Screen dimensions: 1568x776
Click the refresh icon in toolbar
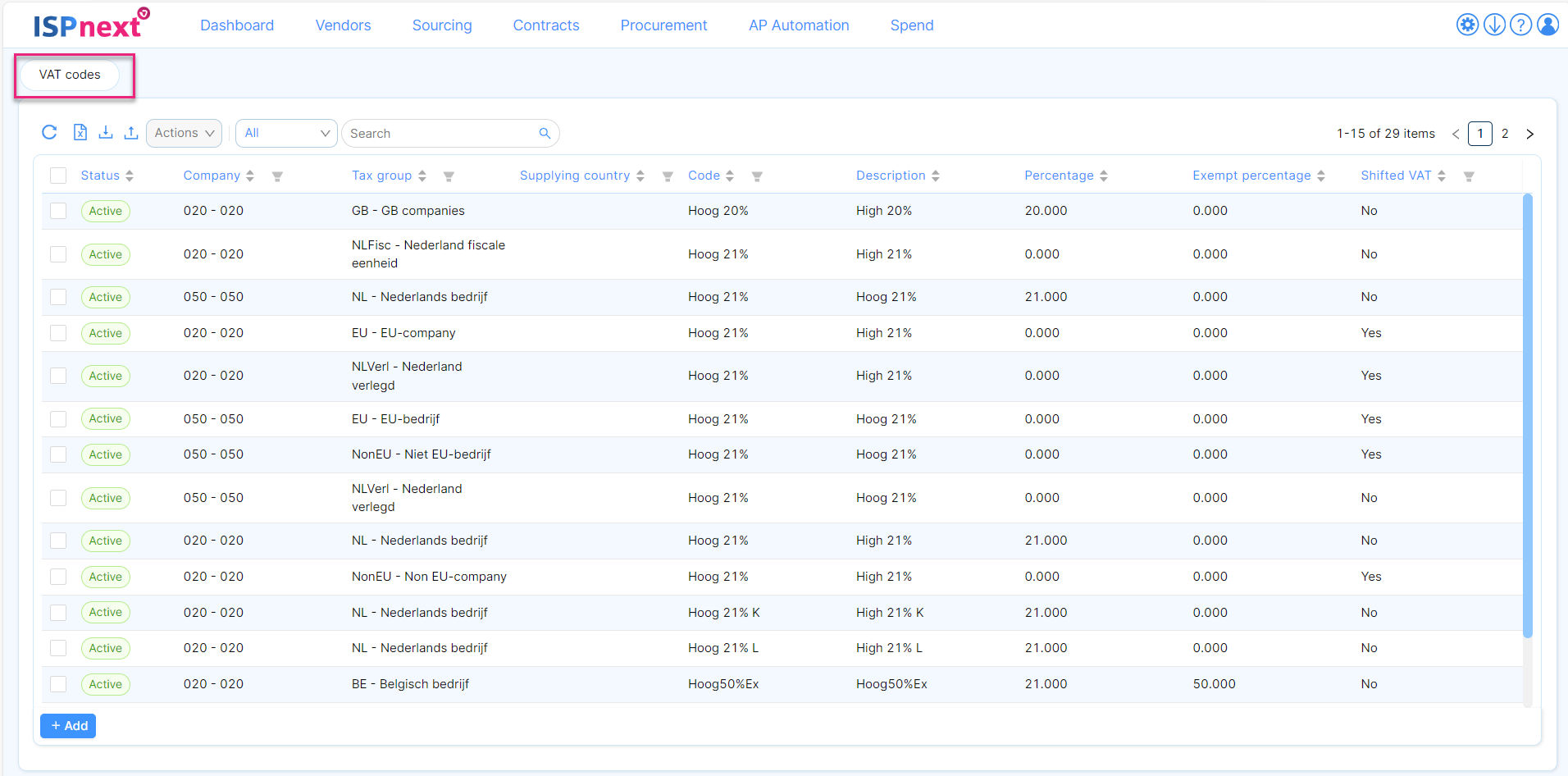pos(49,133)
